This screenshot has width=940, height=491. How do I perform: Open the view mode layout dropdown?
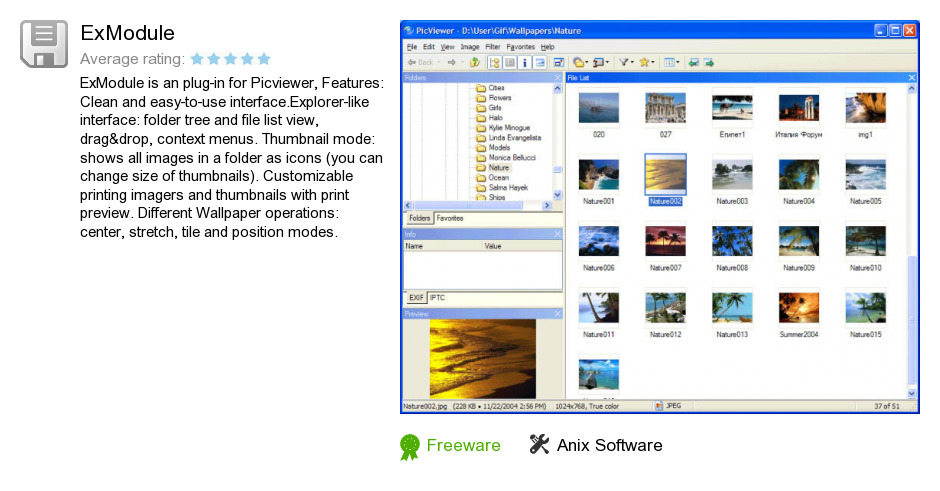pyautogui.click(x=671, y=62)
